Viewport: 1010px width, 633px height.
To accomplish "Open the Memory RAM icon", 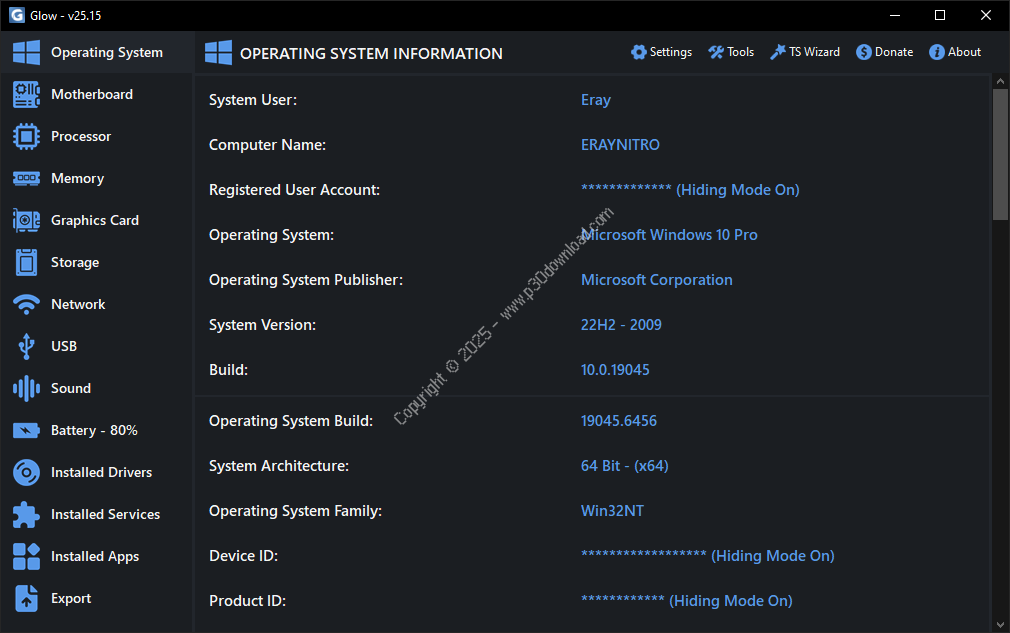I will click(26, 178).
